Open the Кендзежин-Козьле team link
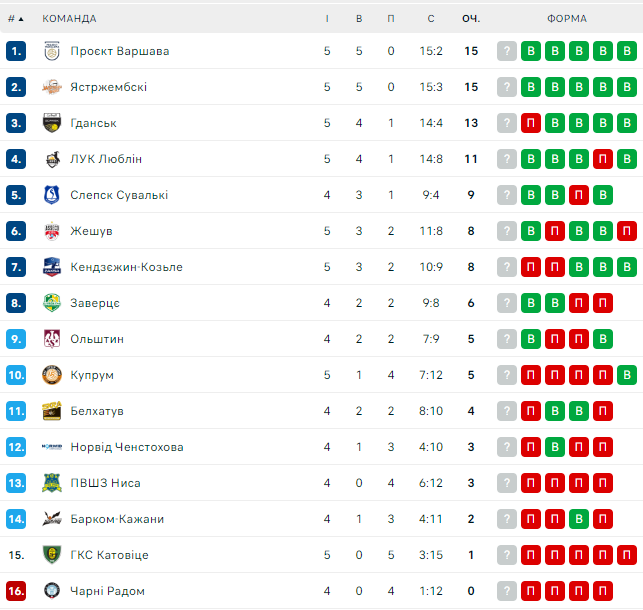Image resolution: width=643 pixels, height=610 pixels. coord(126,267)
